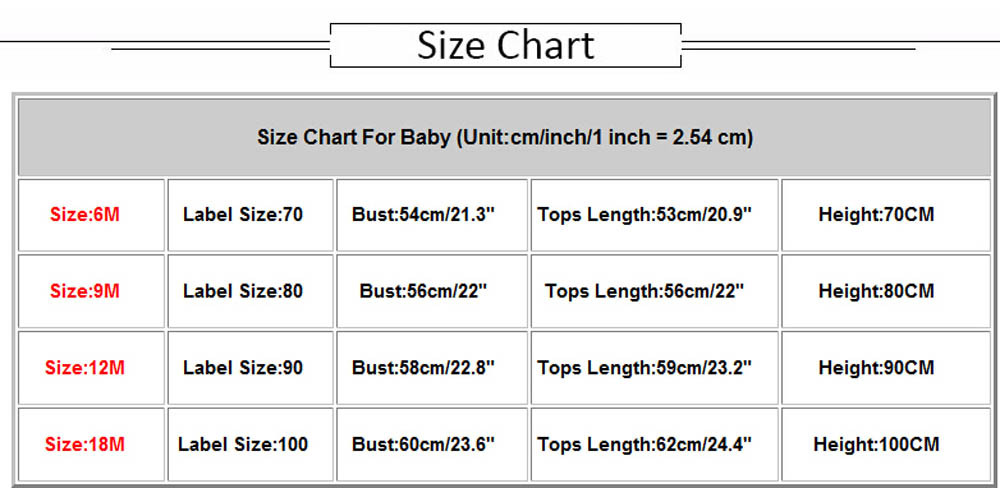Click the Size Chart For Baby header row
The width and height of the screenshot is (1000, 488).
tap(505, 137)
